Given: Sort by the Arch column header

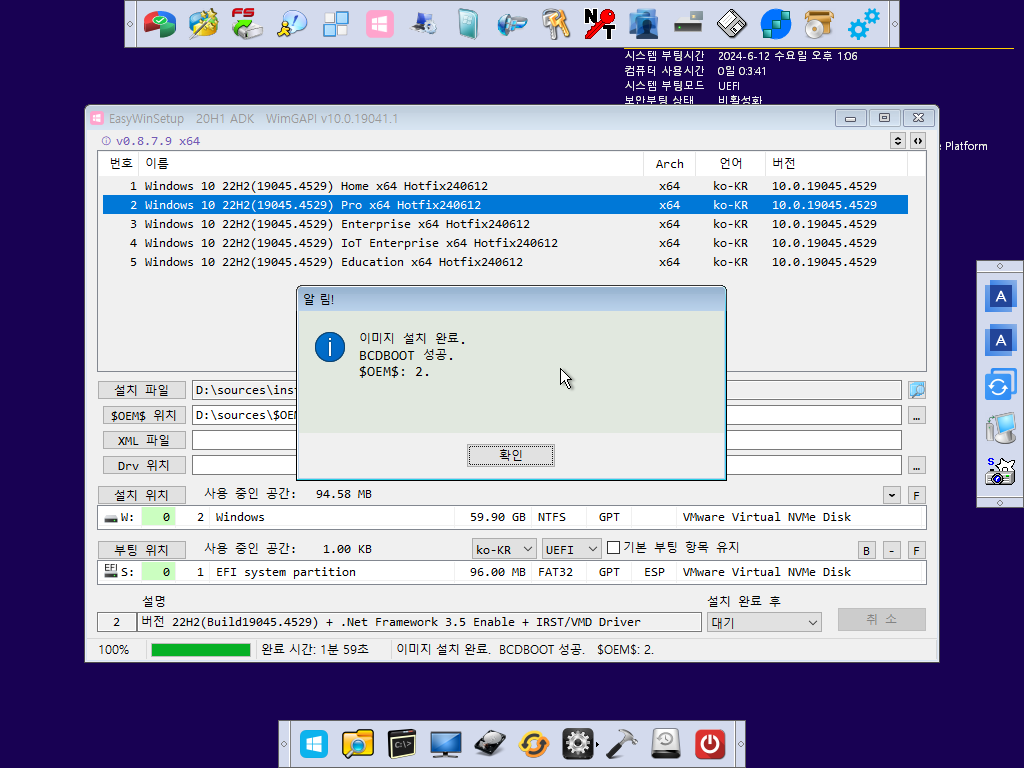Looking at the screenshot, I should (669, 164).
